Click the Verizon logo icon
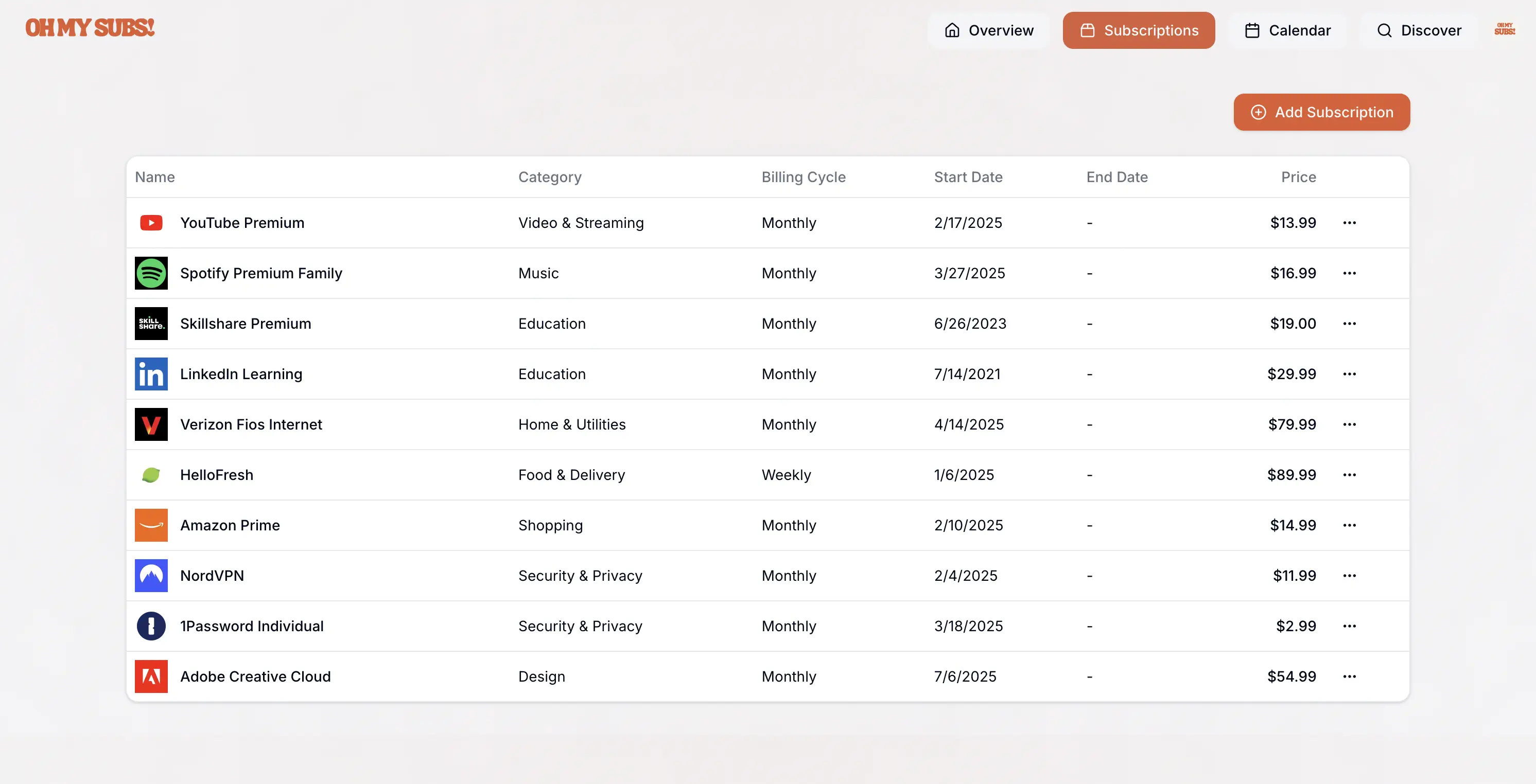 151,424
